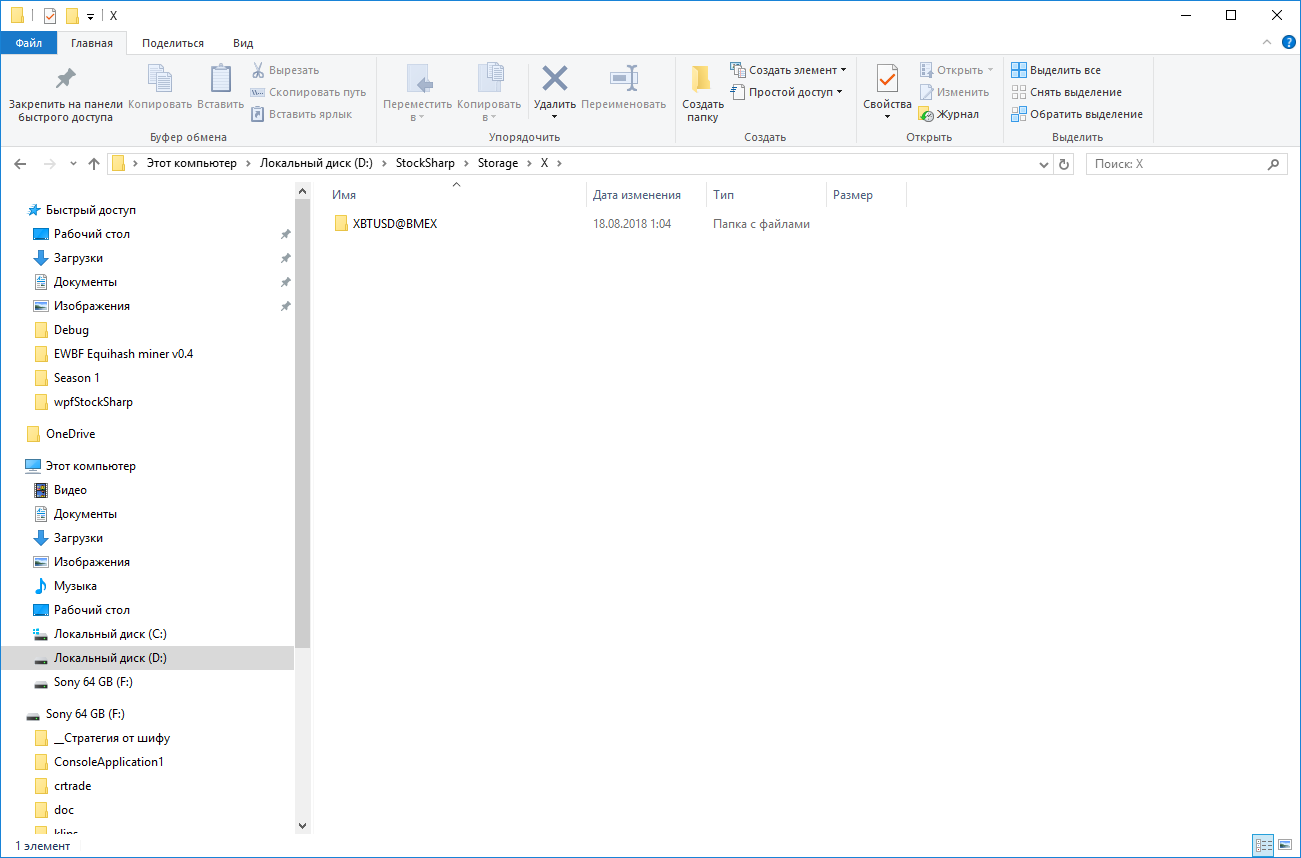This screenshot has width=1301, height=858.
Task: Refresh the current folder view
Action: 1064,164
